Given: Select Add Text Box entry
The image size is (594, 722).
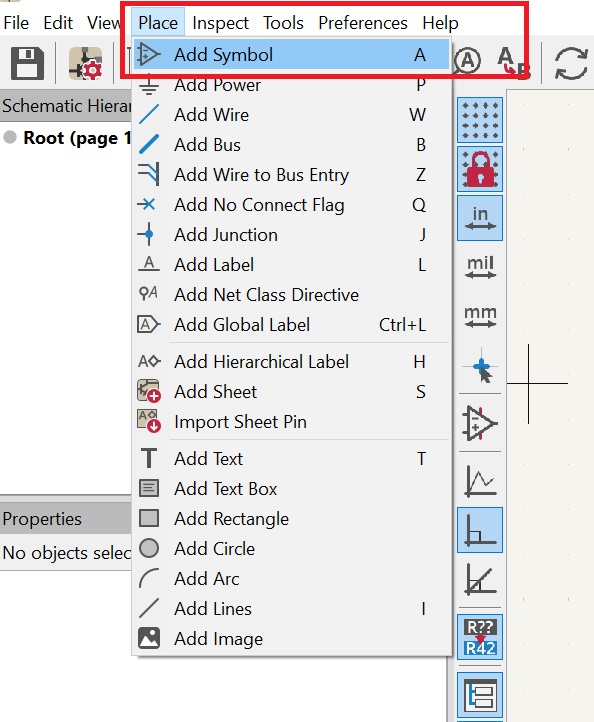Looking at the screenshot, I should 291,489.
